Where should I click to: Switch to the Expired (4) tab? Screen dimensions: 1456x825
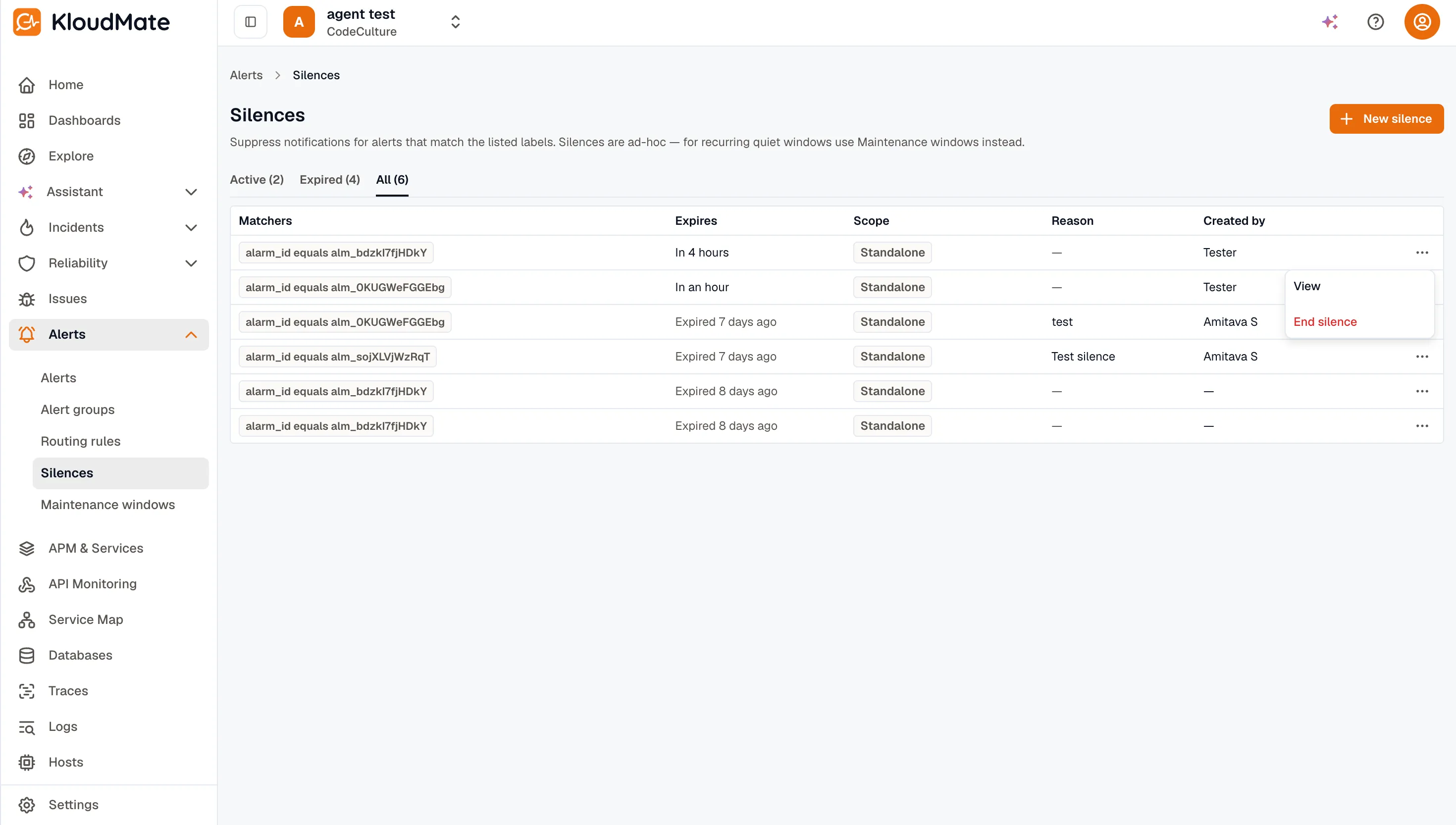click(330, 180)
